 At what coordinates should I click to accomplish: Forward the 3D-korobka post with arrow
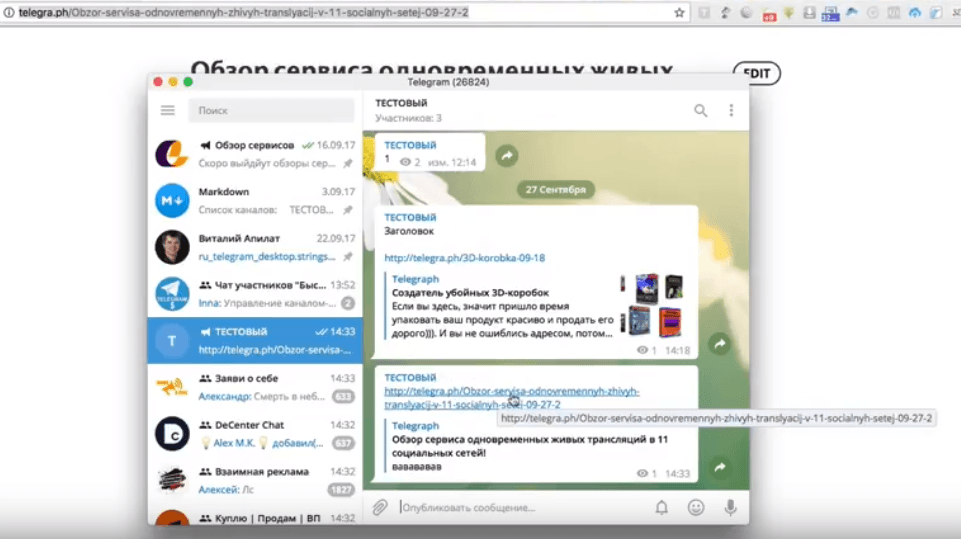pos(718,344)
